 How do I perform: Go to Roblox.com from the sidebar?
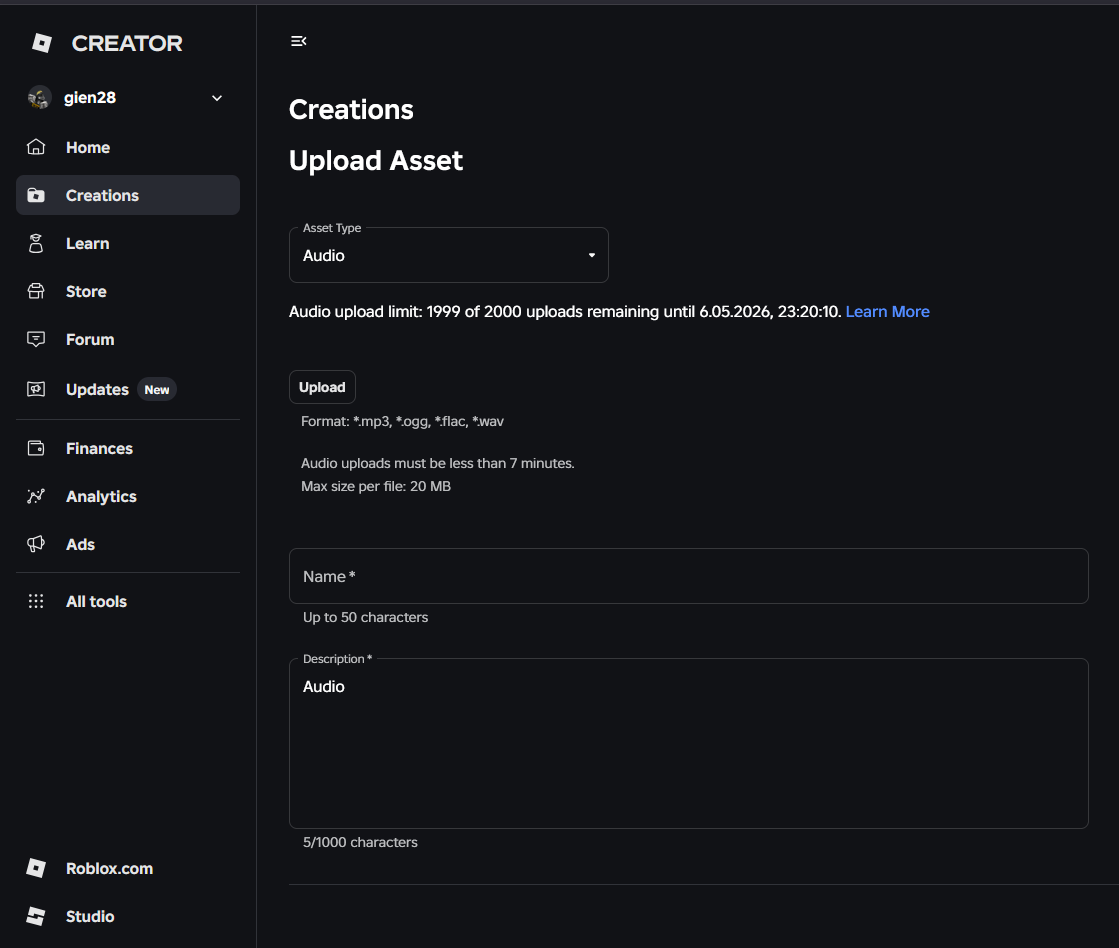[109, 868]
